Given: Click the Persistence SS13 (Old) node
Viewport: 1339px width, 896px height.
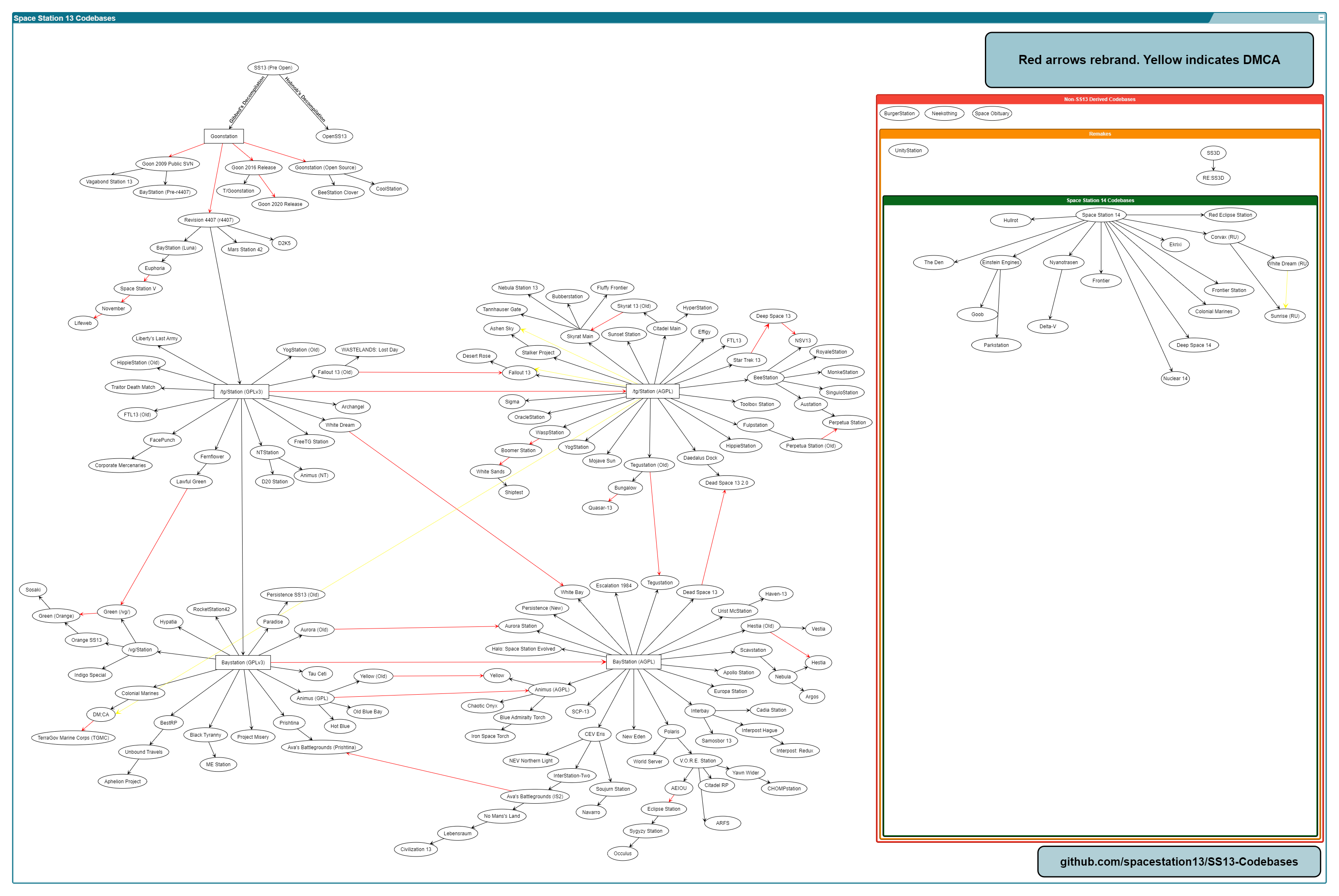Looking at the screenshot, I should (293, 595).
